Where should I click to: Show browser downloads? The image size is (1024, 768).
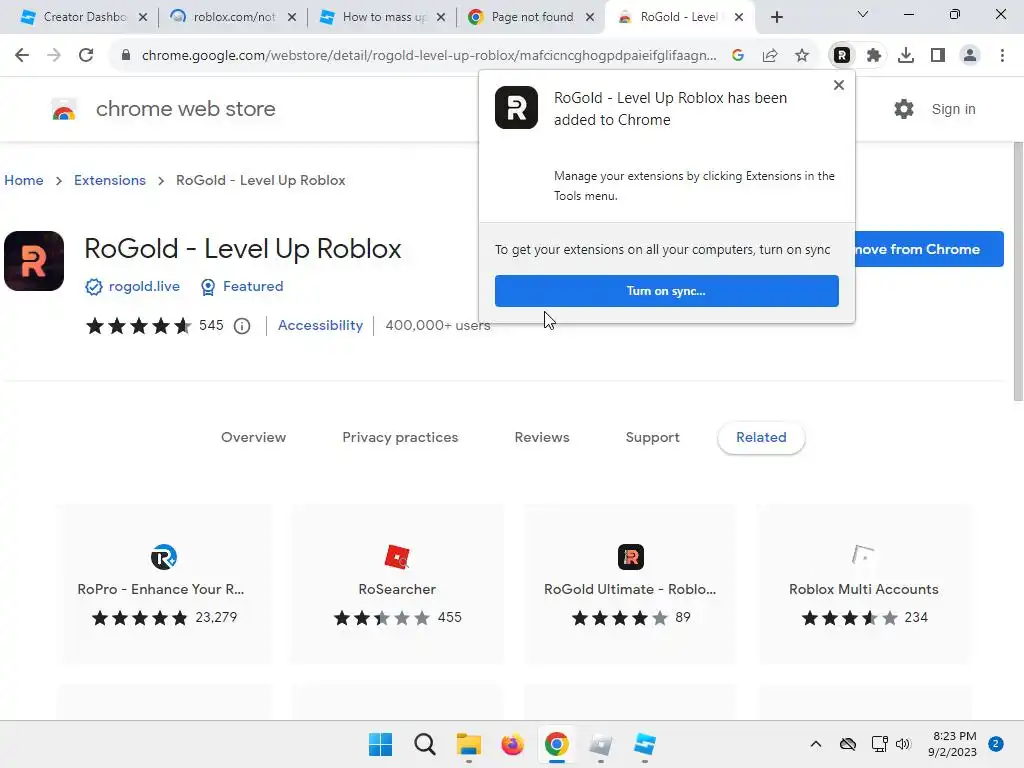pyautogui.click(x=906, y=56)
